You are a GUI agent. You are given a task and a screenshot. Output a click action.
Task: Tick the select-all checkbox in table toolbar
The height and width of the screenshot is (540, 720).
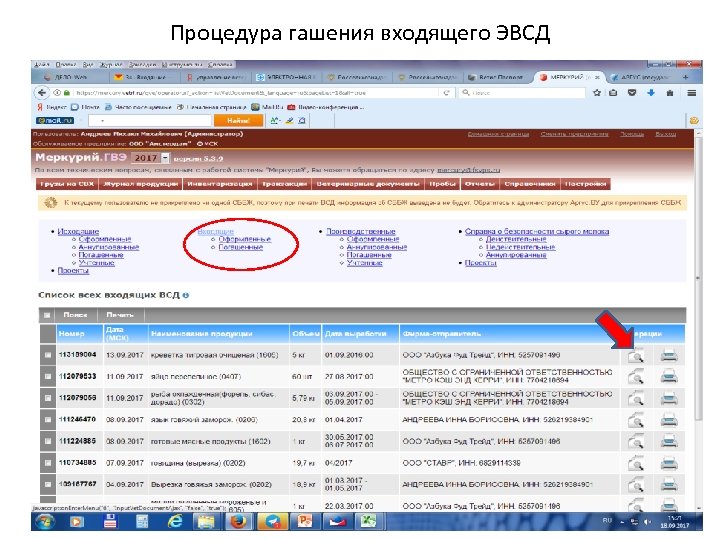pyautogui.click(x=47, y=315)
